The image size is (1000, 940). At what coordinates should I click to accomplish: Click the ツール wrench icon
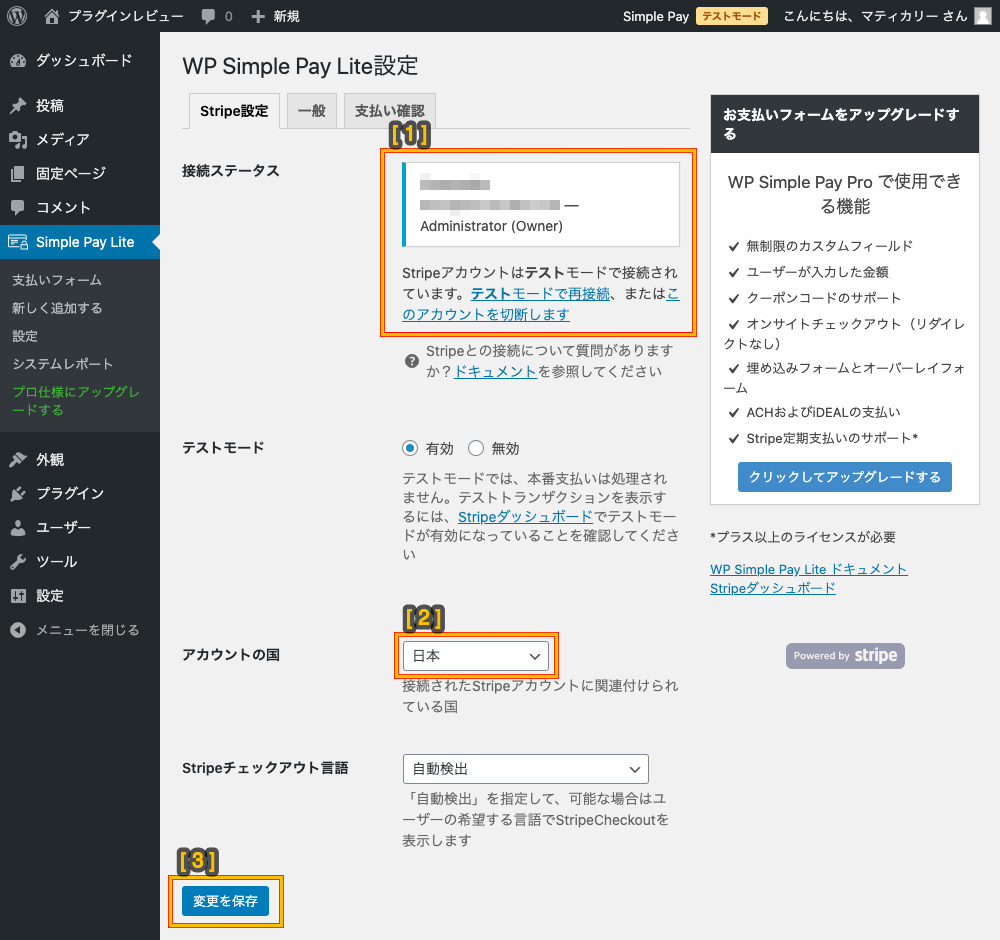(x=18, y=562)
